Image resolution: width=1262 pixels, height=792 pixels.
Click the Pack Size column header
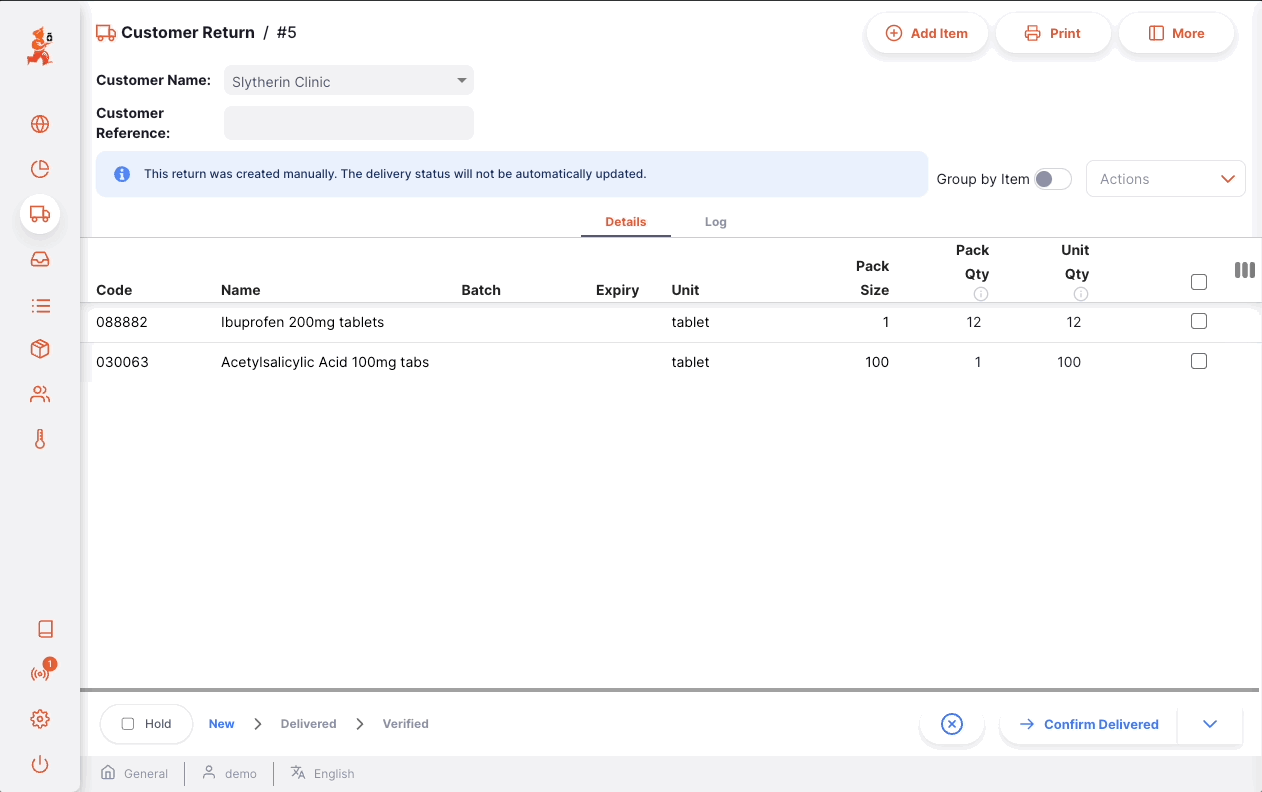click(x=873, y=278)
